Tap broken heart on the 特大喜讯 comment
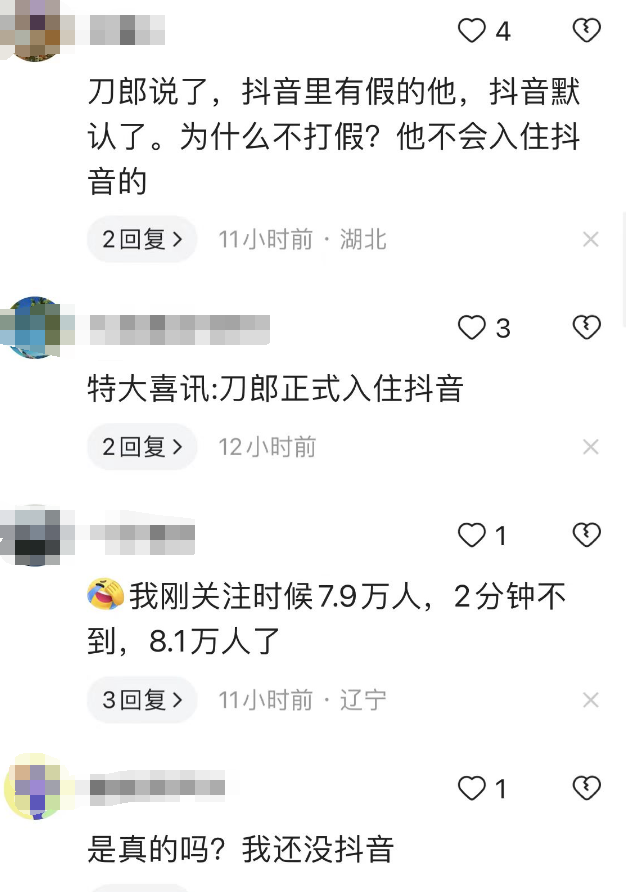 pos(586,328)
